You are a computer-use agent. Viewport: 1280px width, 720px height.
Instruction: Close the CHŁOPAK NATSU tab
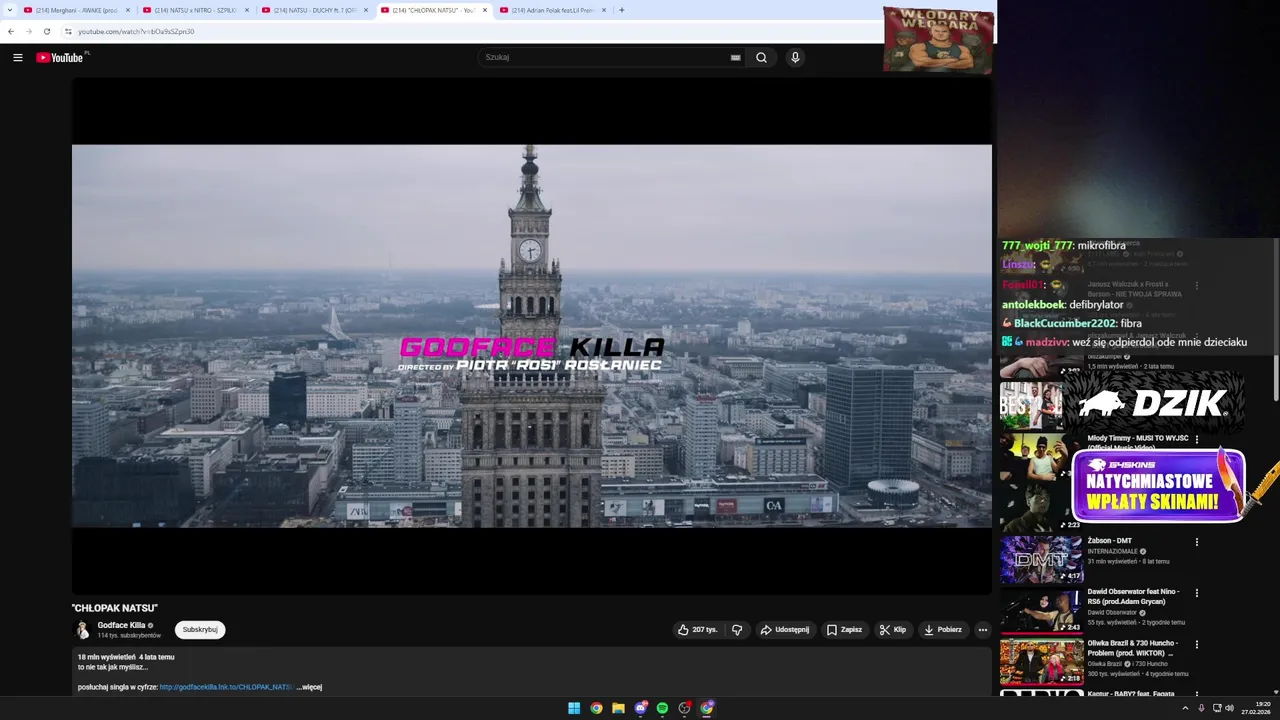click(x=485, y=10)
